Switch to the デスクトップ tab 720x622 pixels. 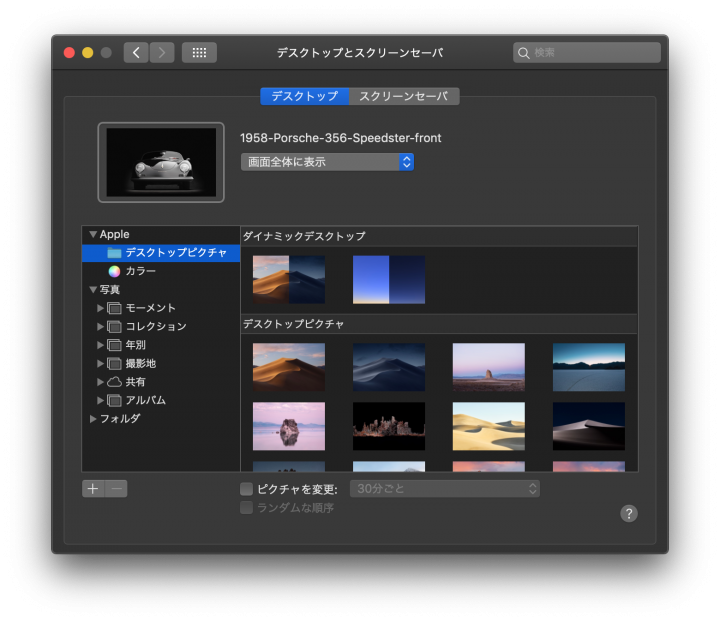pos(305,96)
